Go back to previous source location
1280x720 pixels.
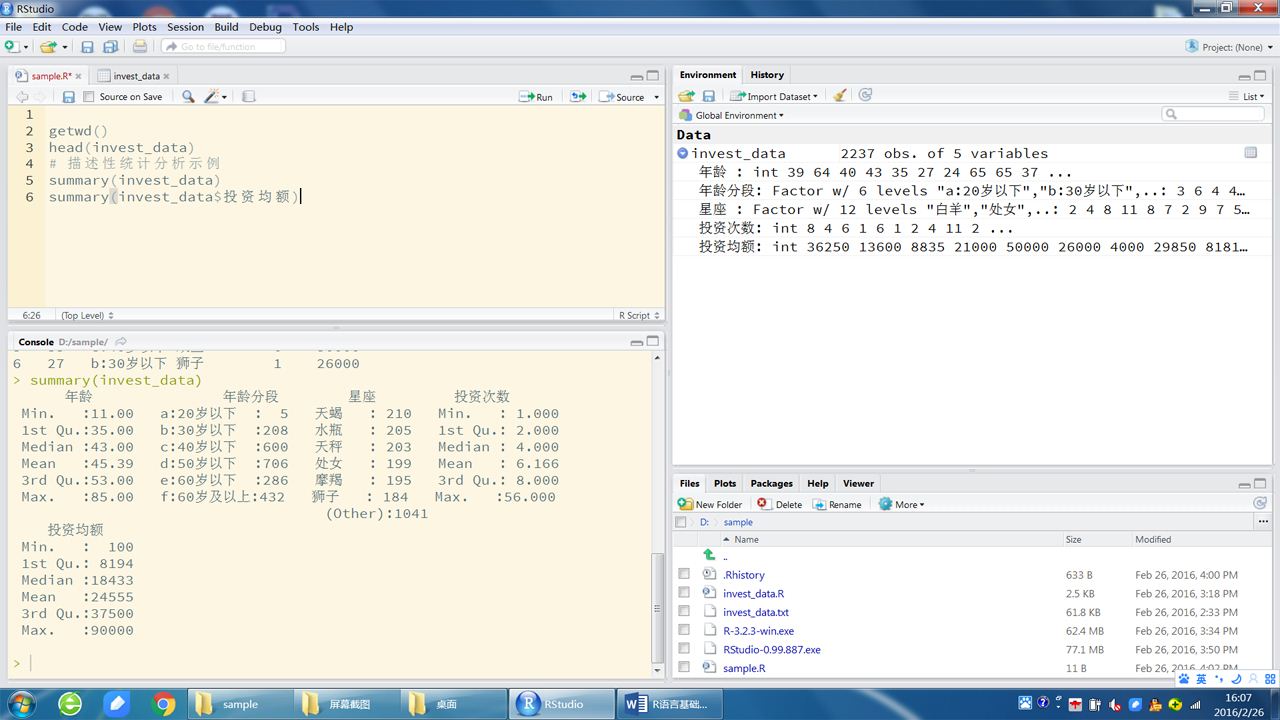22,97
